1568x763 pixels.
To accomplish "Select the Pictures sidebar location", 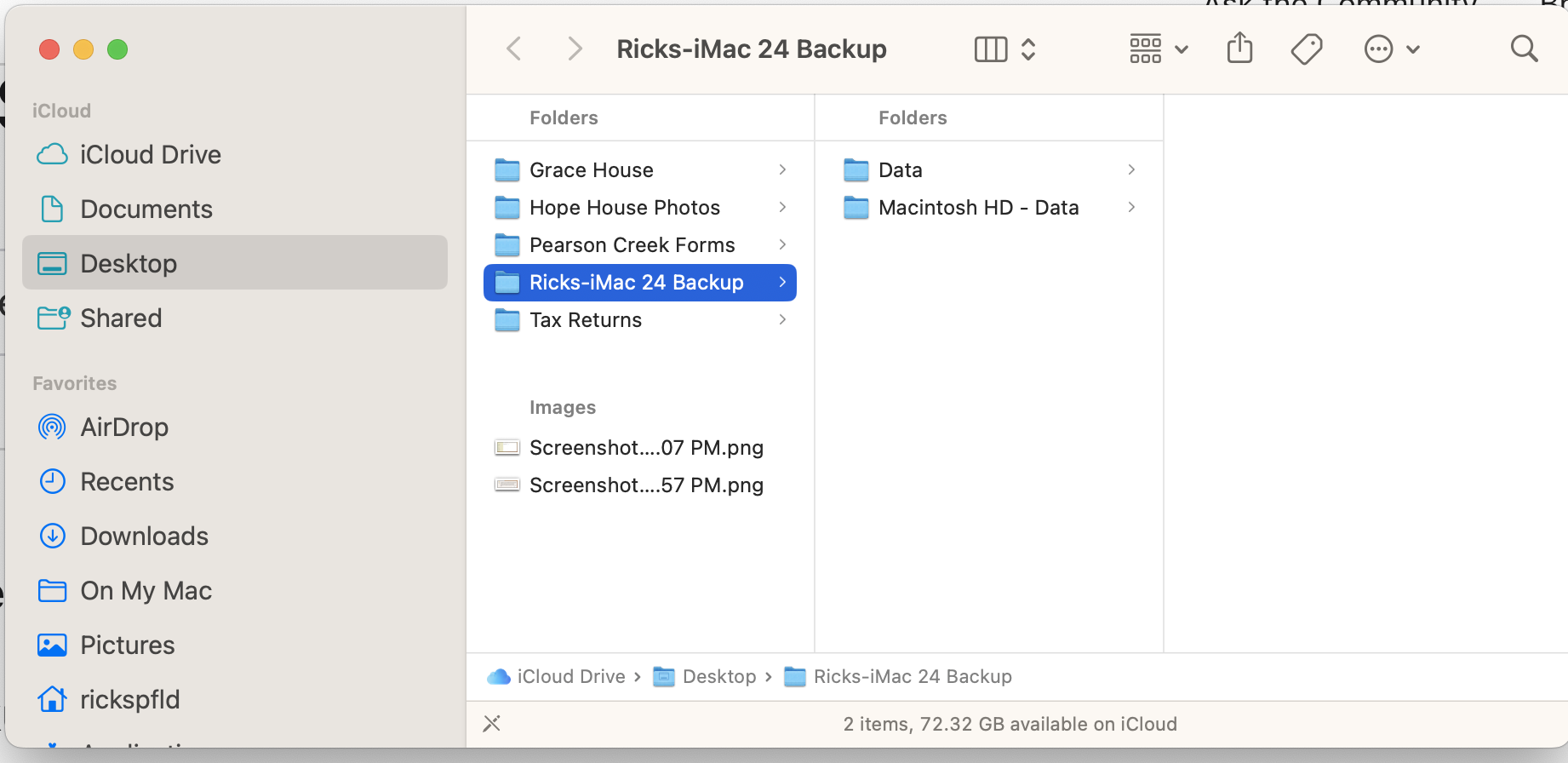I will pos(127,645).
